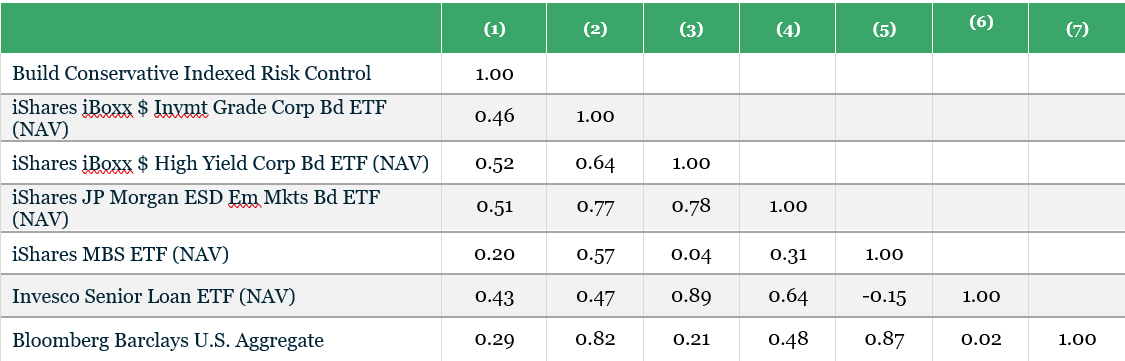Select the column header labeled (4)
The width and height of the screenshot is (1125, 361).
[x=788, y=29]
